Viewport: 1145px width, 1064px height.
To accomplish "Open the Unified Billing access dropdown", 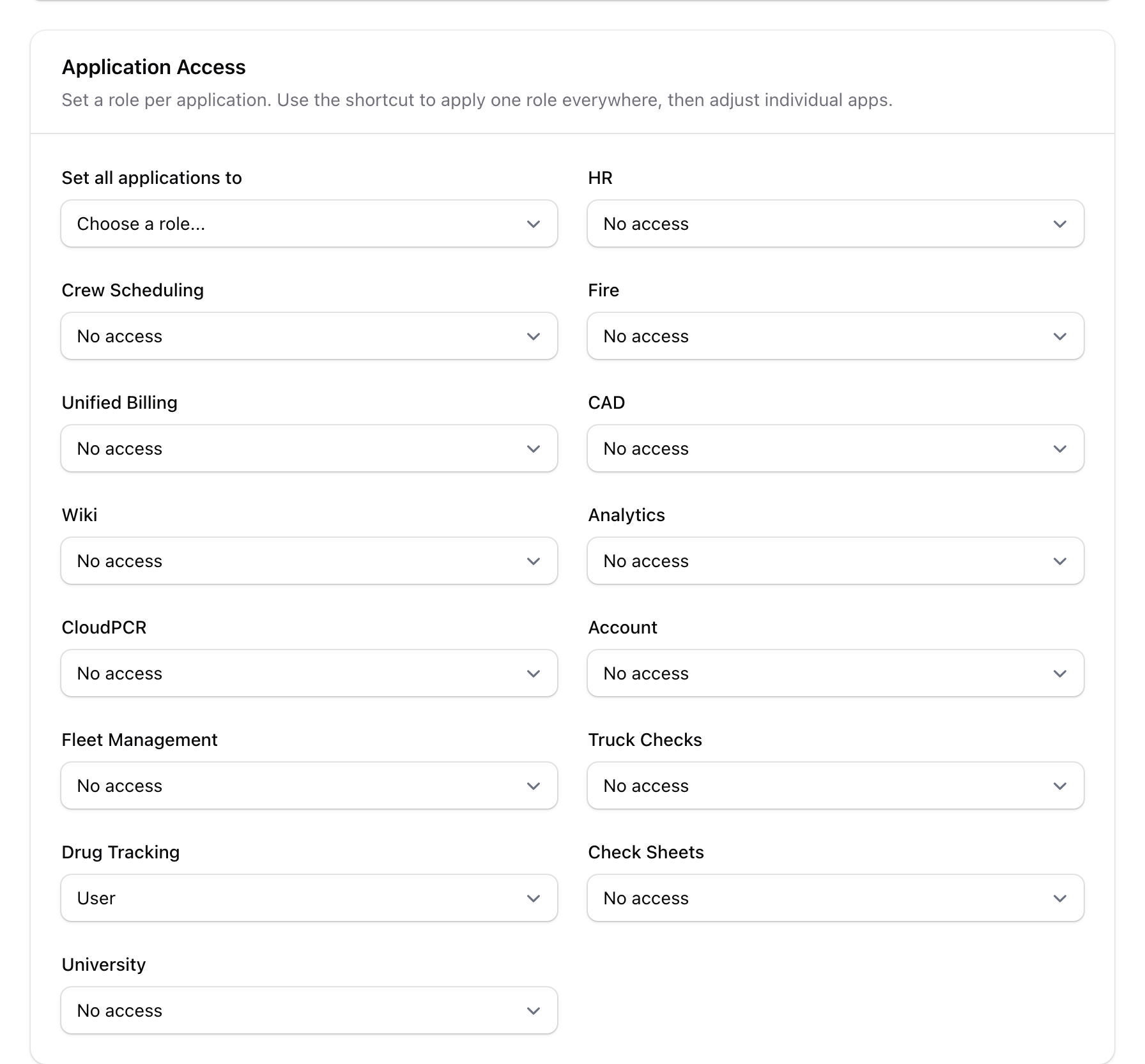I will point(309,448).
